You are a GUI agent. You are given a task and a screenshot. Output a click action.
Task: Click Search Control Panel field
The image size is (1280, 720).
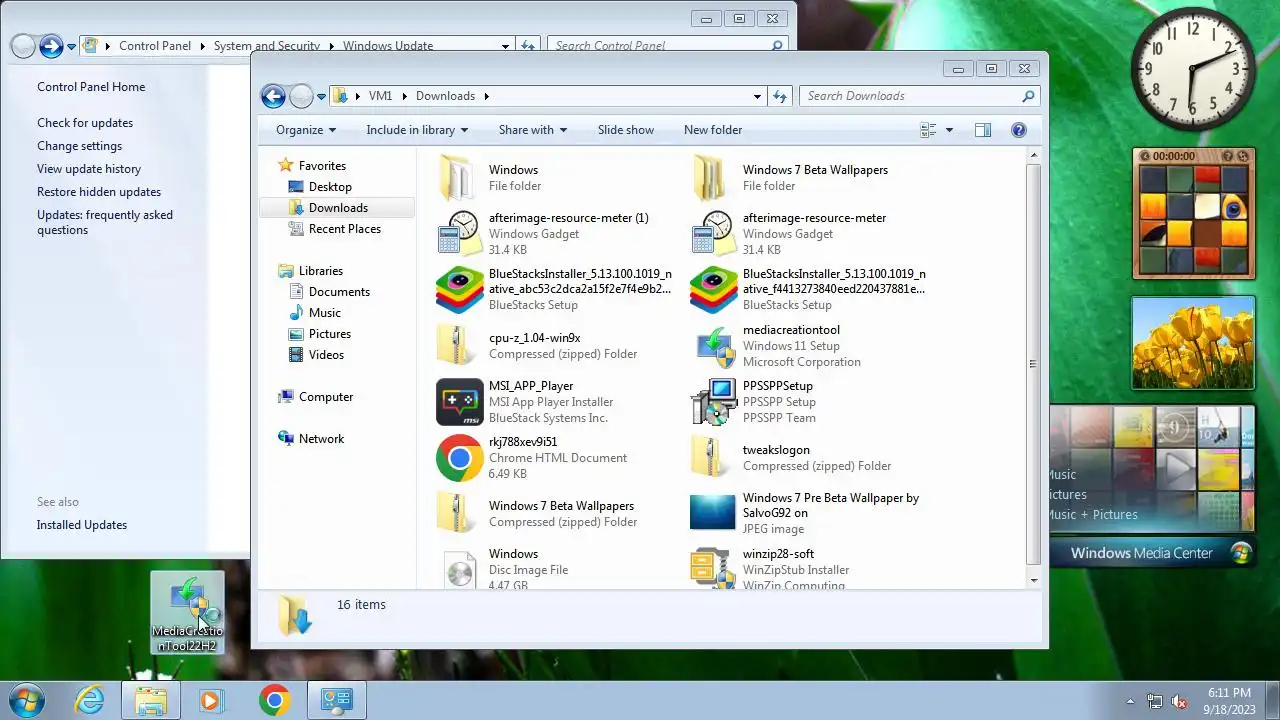[x=667, y=45]
